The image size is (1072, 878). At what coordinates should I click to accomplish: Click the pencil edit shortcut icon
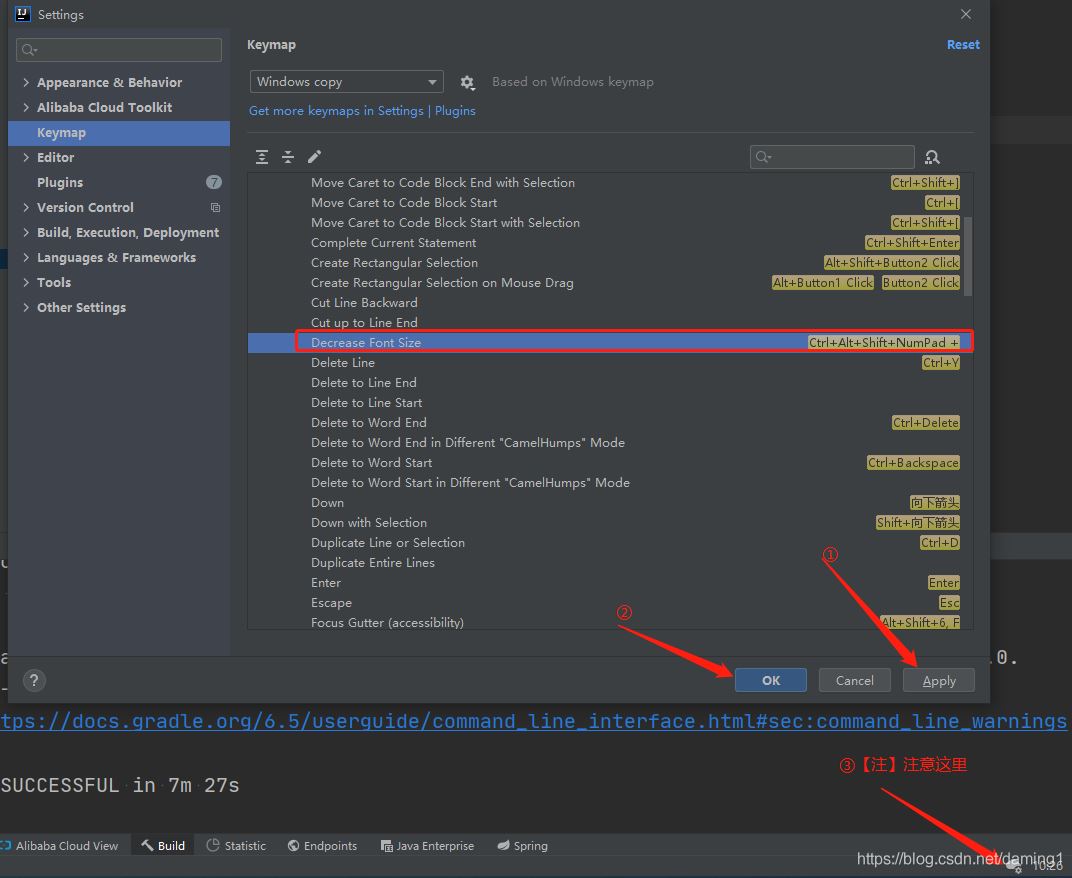click(314, 157)
